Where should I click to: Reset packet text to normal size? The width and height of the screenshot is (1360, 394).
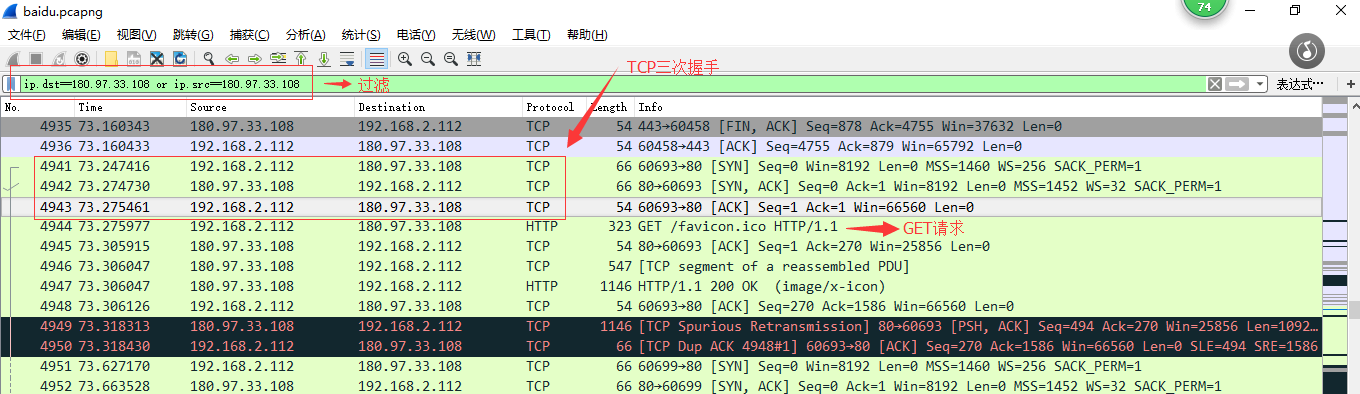coord(451,59)
